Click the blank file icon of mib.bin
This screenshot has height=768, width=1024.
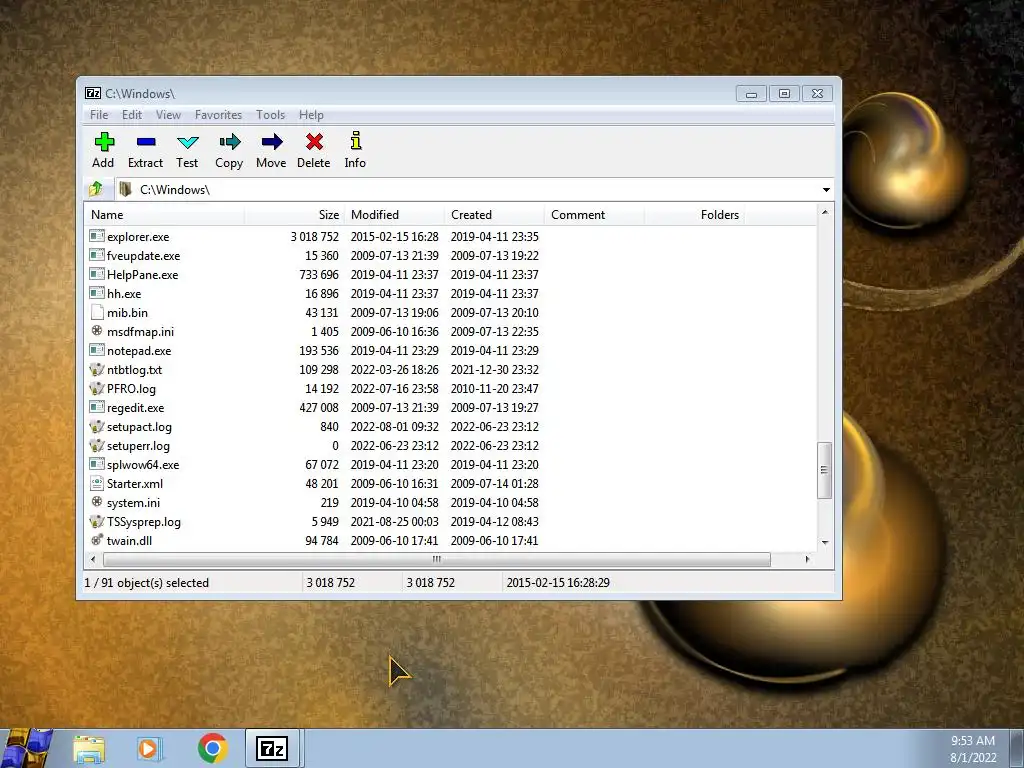(x=97, y=312)
